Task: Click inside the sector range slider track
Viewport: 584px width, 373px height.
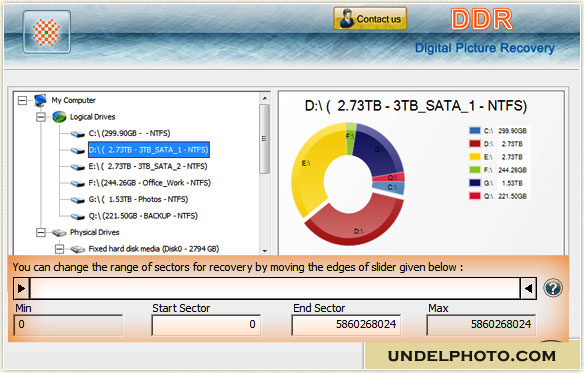Action: coord(275,288)
